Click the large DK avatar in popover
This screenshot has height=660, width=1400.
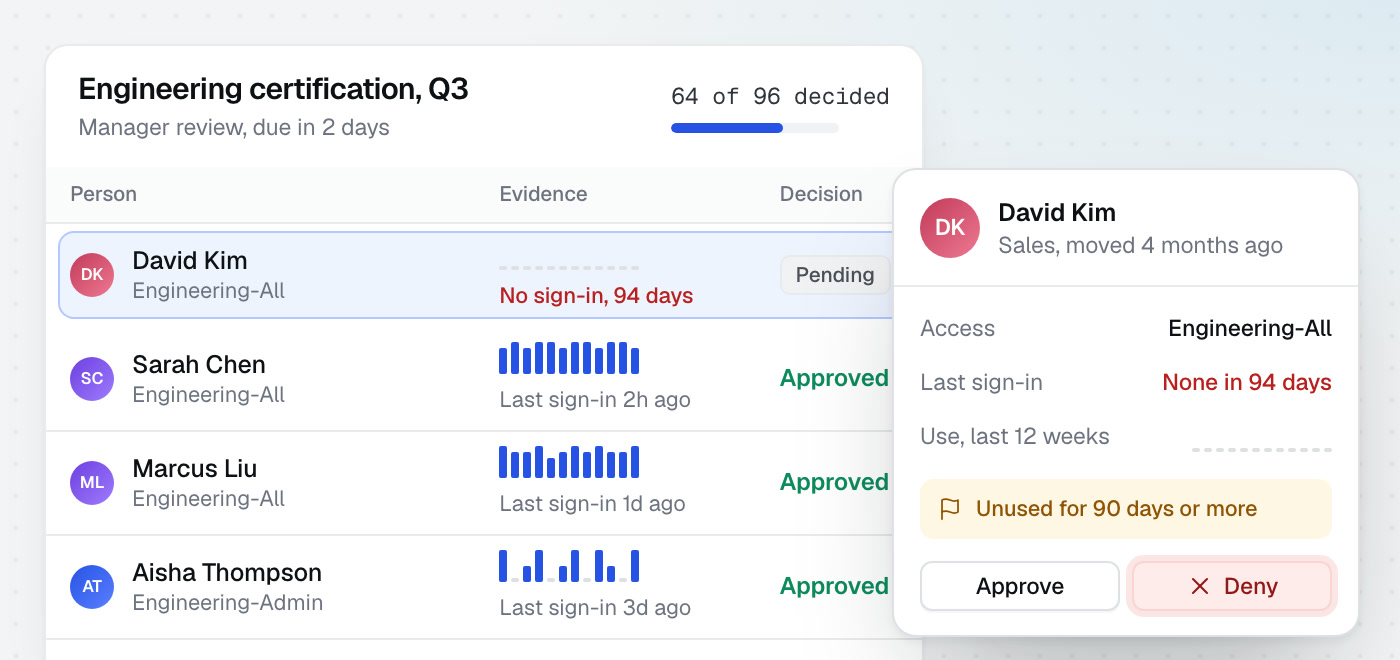950,228
